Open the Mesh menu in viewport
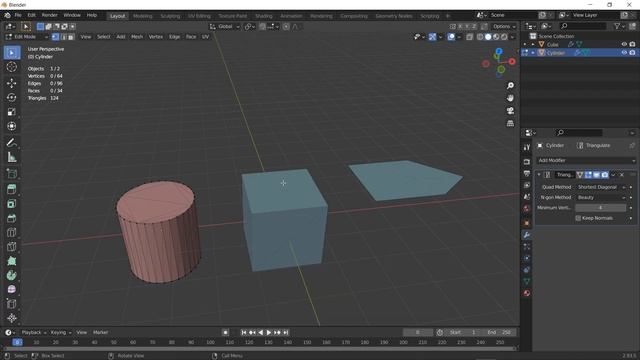The image size is (640, 360). (x=137, y=37)
